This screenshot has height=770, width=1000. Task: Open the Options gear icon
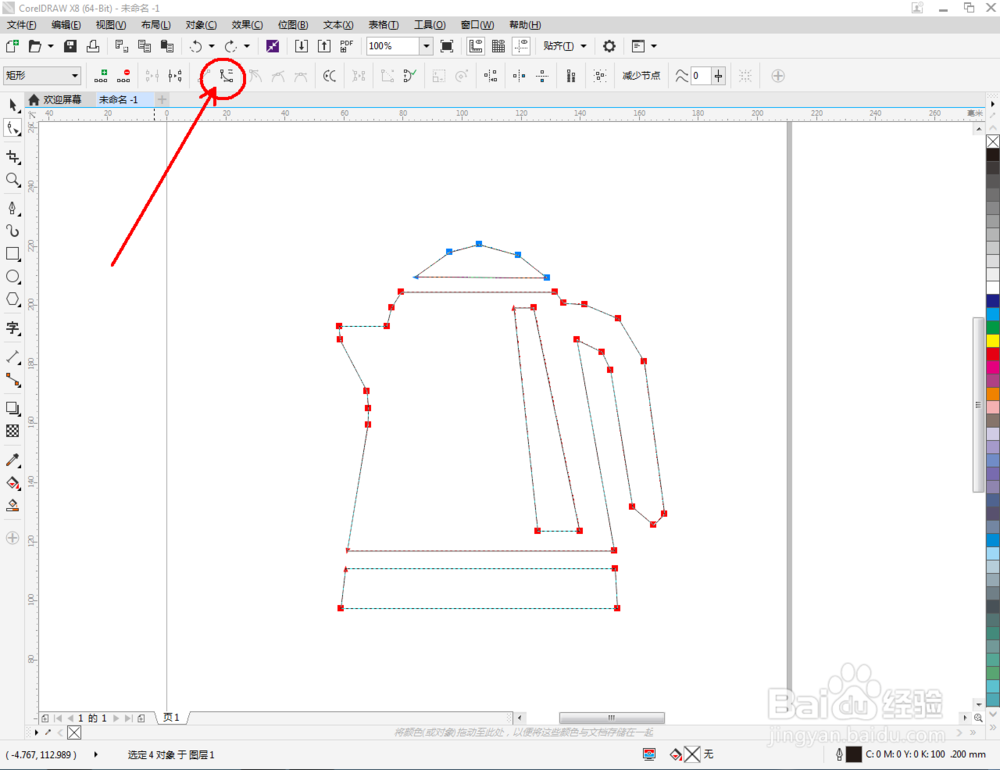pyautogui.click(x=609, y=46)
